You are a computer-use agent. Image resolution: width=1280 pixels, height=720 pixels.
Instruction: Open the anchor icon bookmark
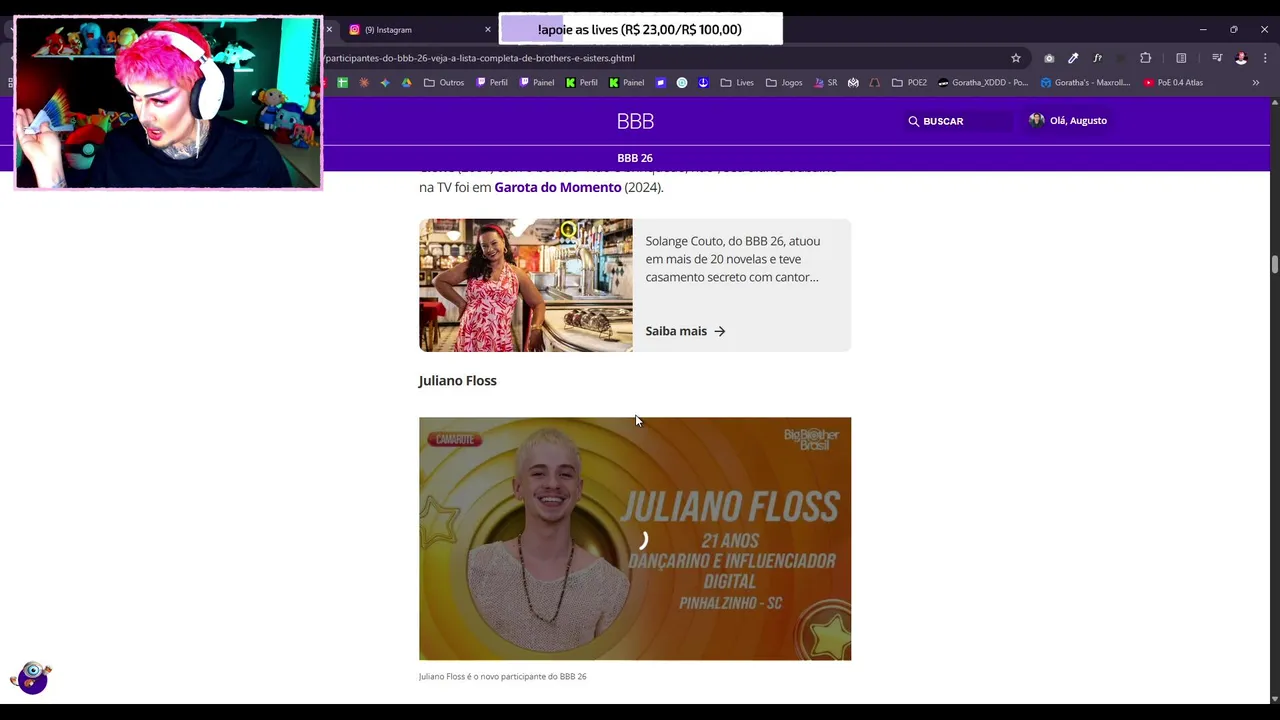coord(703,83)
